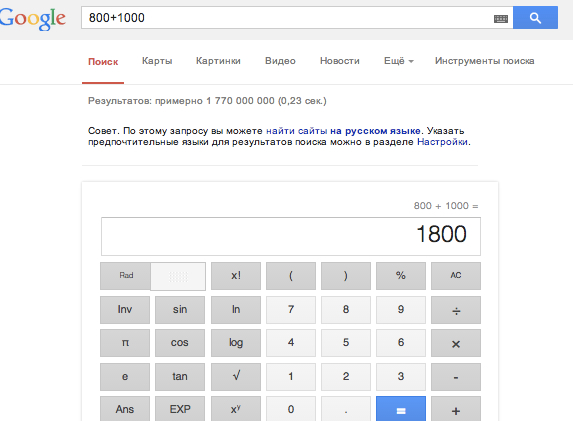This screenshot has width=573, height=421.
Task: Expand the Ещё dropdown menu
Action: [x=399, y=61]
